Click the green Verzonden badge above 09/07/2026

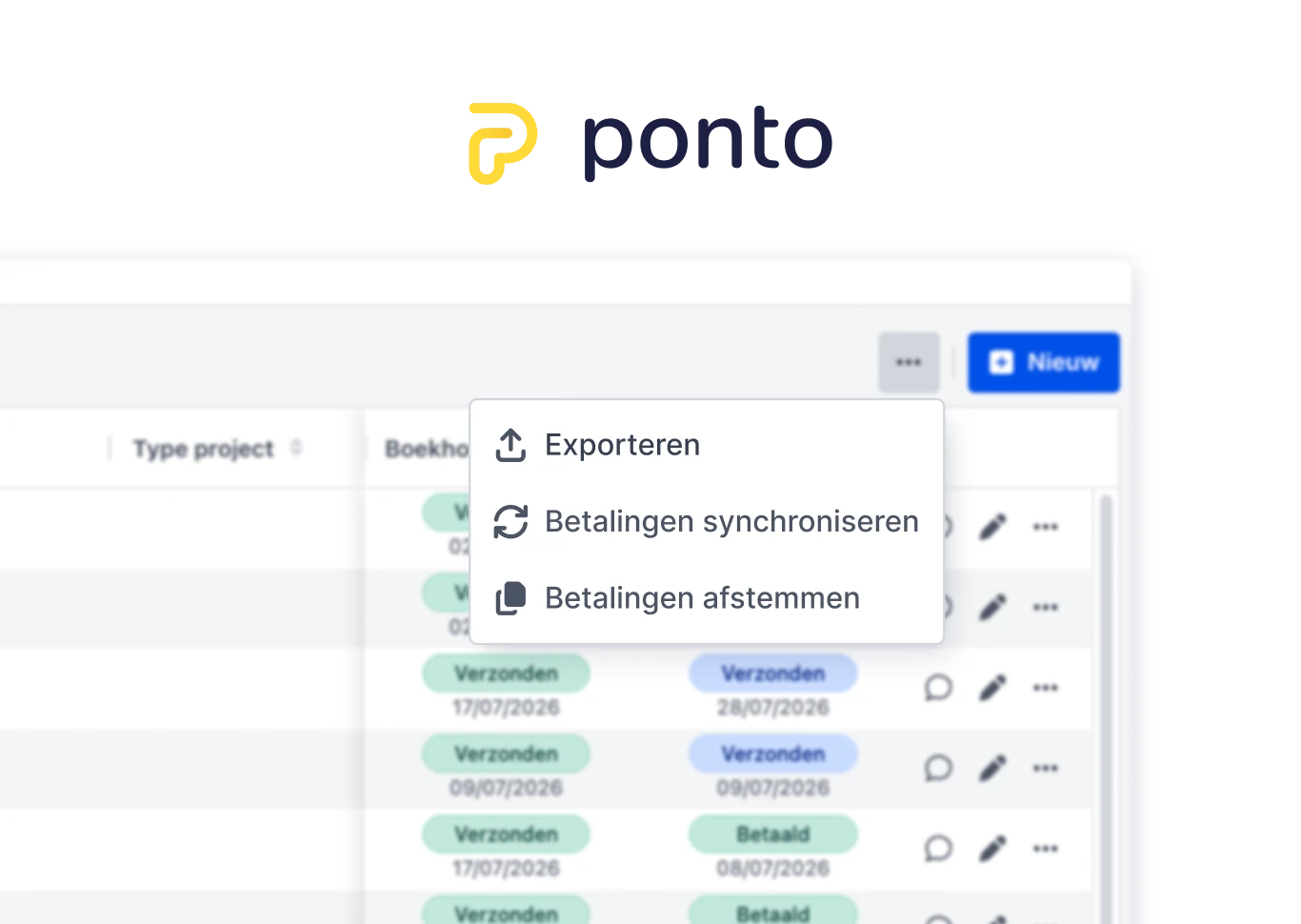(506, 753)
